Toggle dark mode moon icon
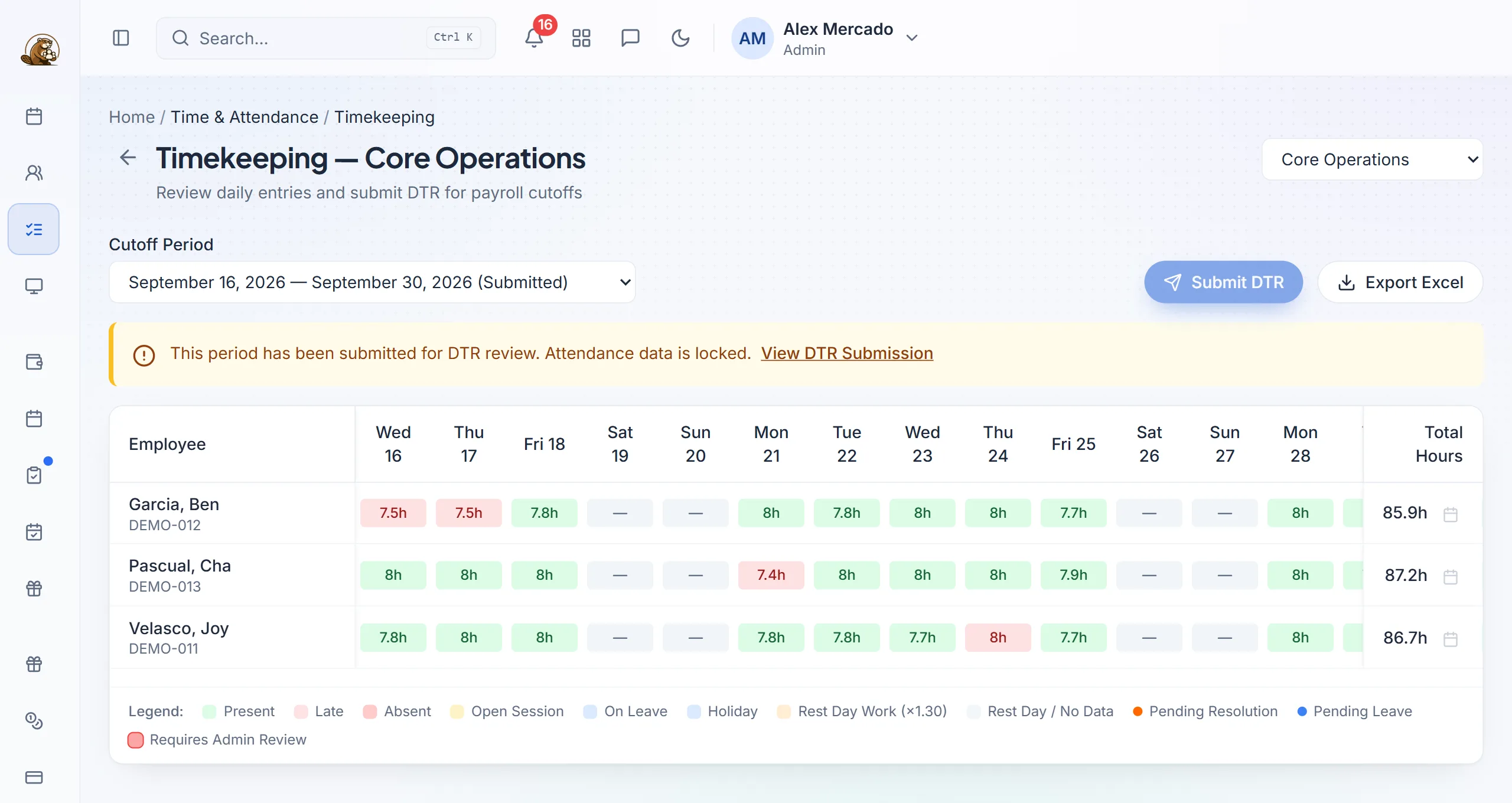 point(680,38)
